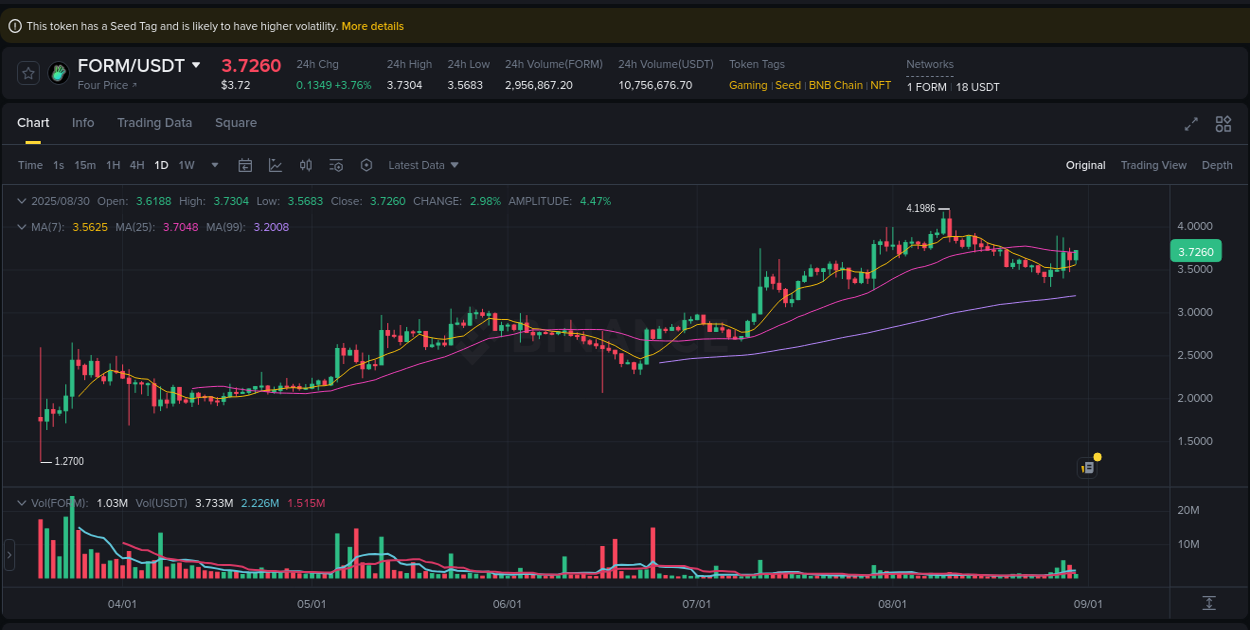Open the Depth chart view

tap(1217, 164)
